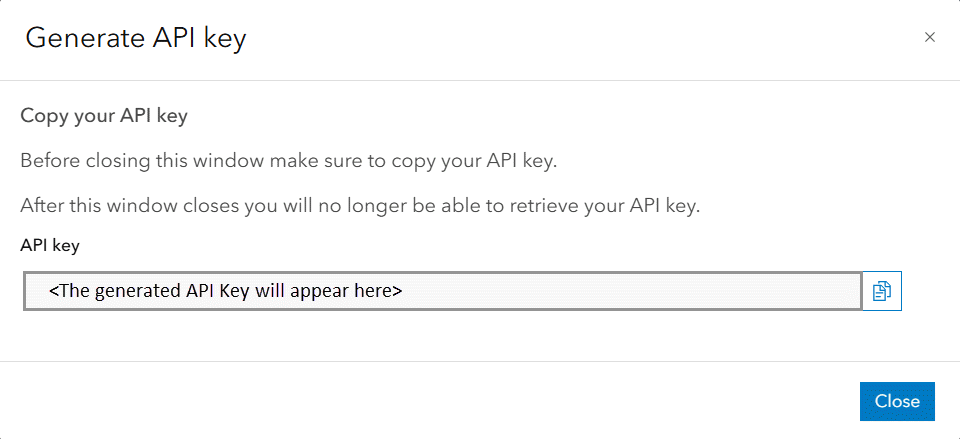Viewport: 960px width, 439px height.
Task: Dismiss the dialog with the X icon
Action: click(x=929, y=38)
